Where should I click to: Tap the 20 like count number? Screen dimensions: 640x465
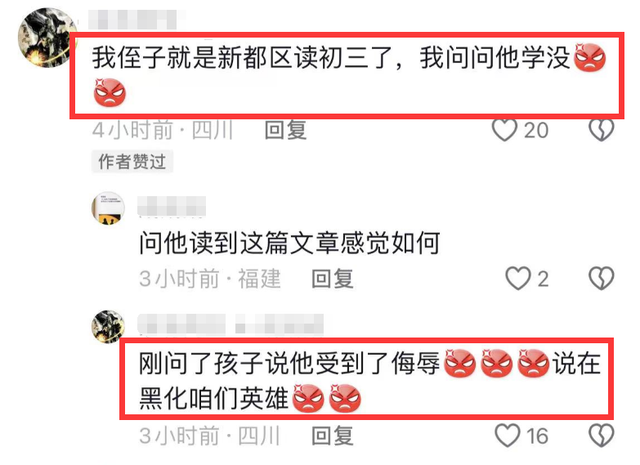click(536, 131)
